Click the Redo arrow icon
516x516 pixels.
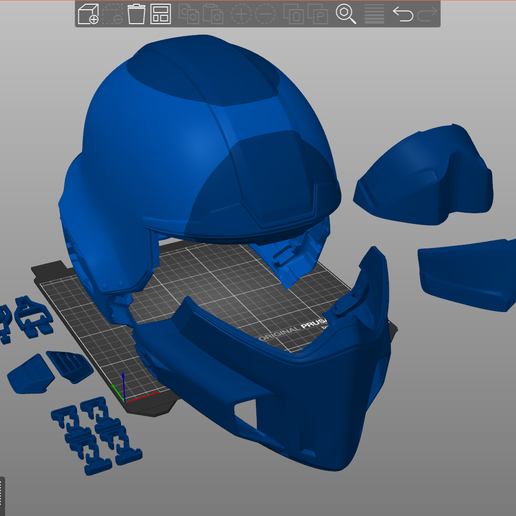click(427, 14)
